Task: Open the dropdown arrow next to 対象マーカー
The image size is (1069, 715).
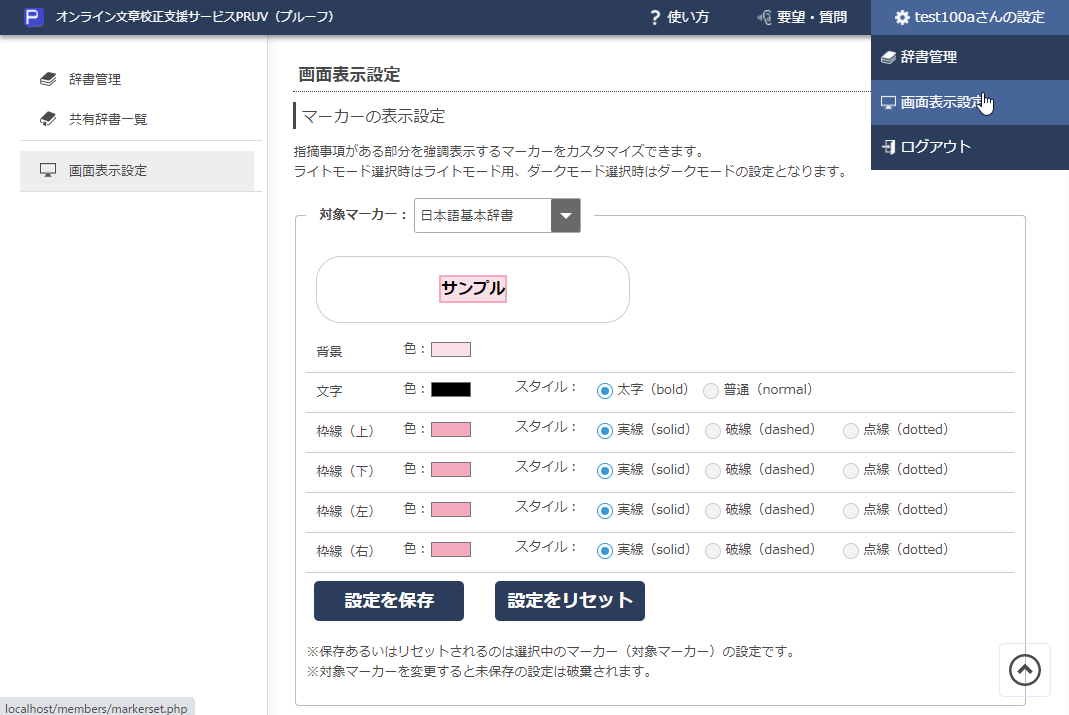Action: (567, 215)
